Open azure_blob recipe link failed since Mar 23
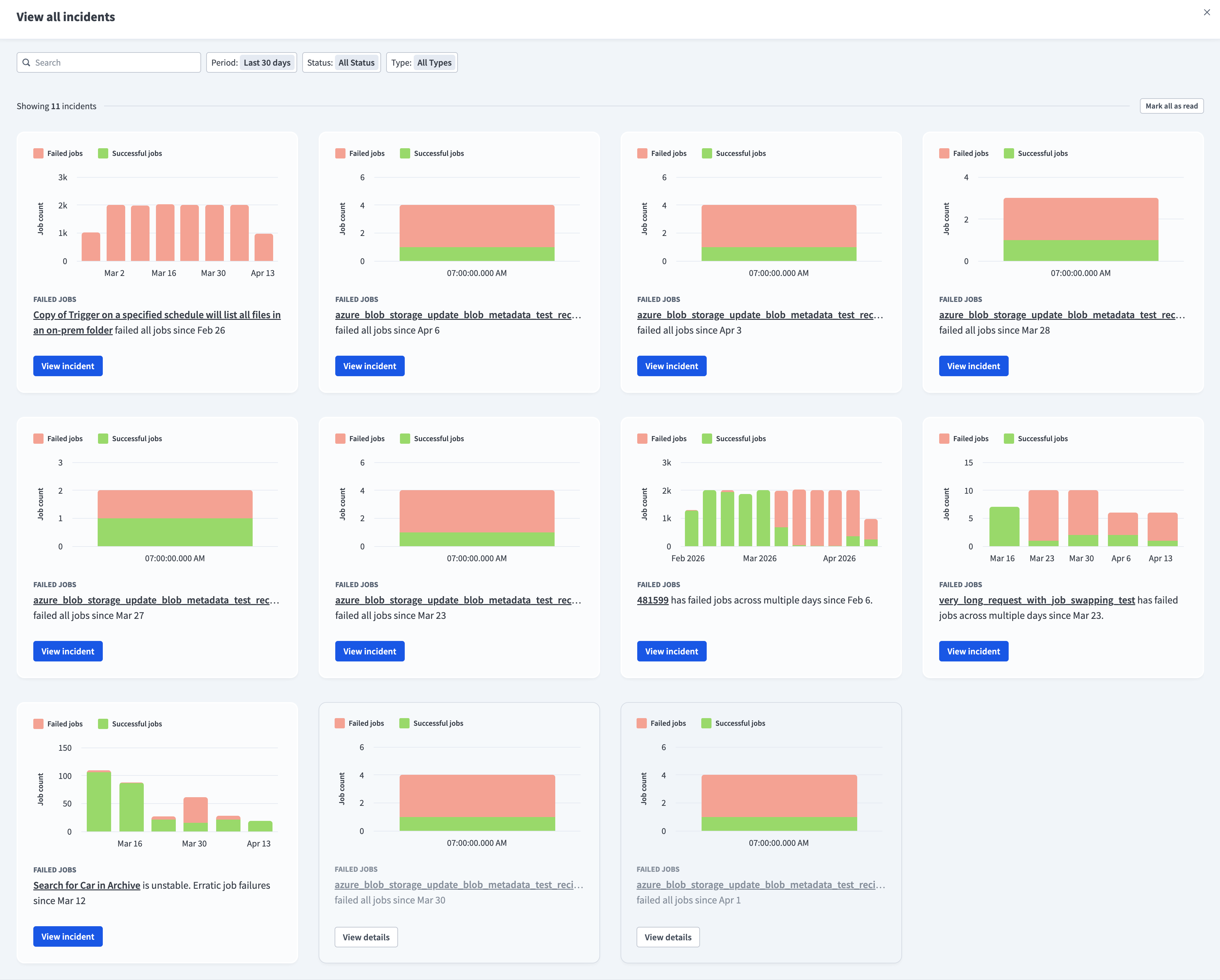 pyautogui.click(x=458, y=600)
